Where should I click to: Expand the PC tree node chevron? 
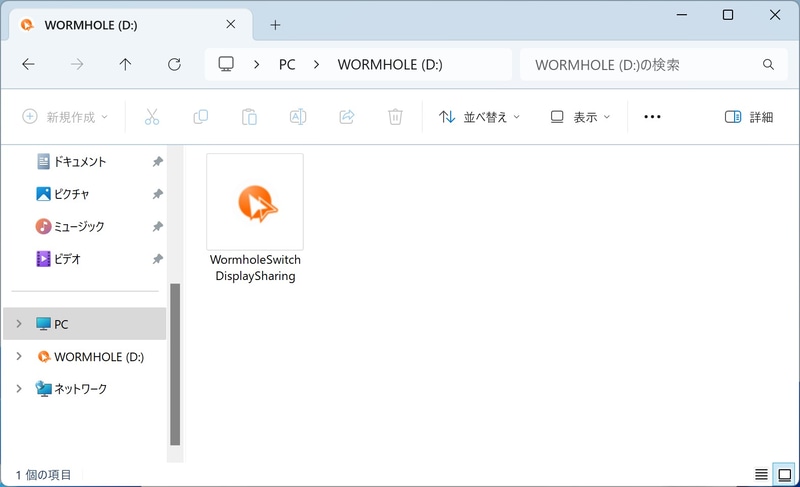pyautogui.click(x=19, y=324)
